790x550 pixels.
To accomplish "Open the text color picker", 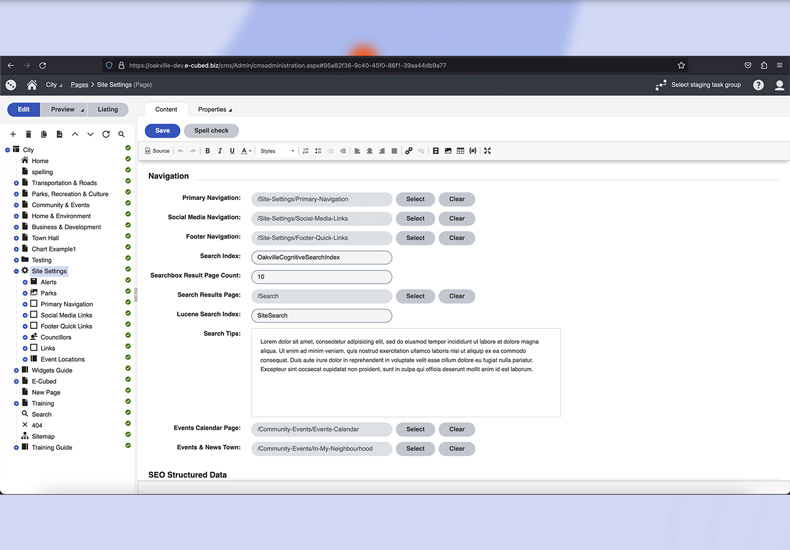I will [x=246, y=151].
